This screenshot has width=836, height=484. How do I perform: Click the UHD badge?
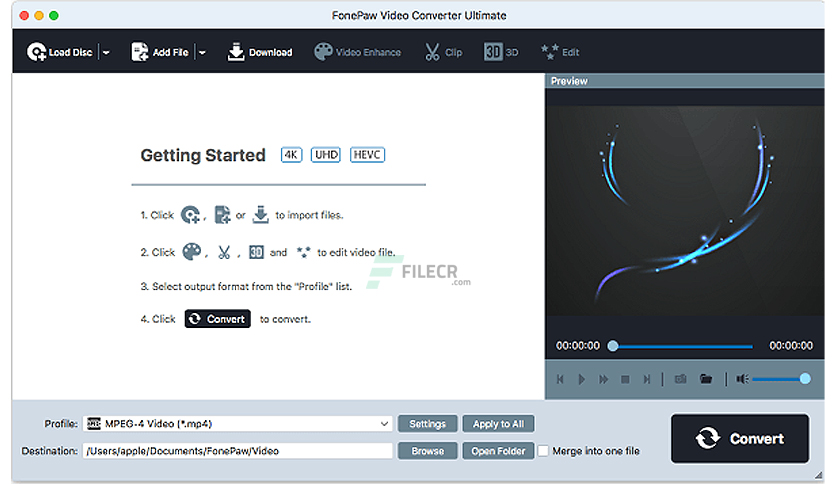coord(326,155)
